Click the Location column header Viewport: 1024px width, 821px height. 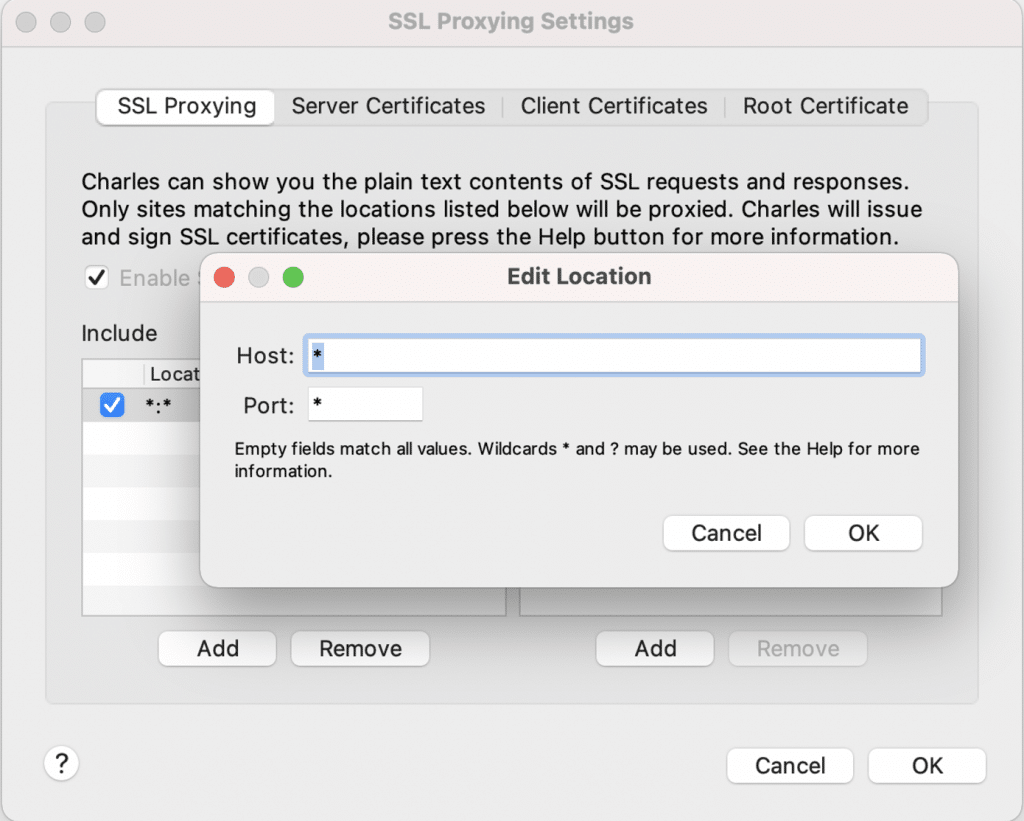(x=172, y=374)
